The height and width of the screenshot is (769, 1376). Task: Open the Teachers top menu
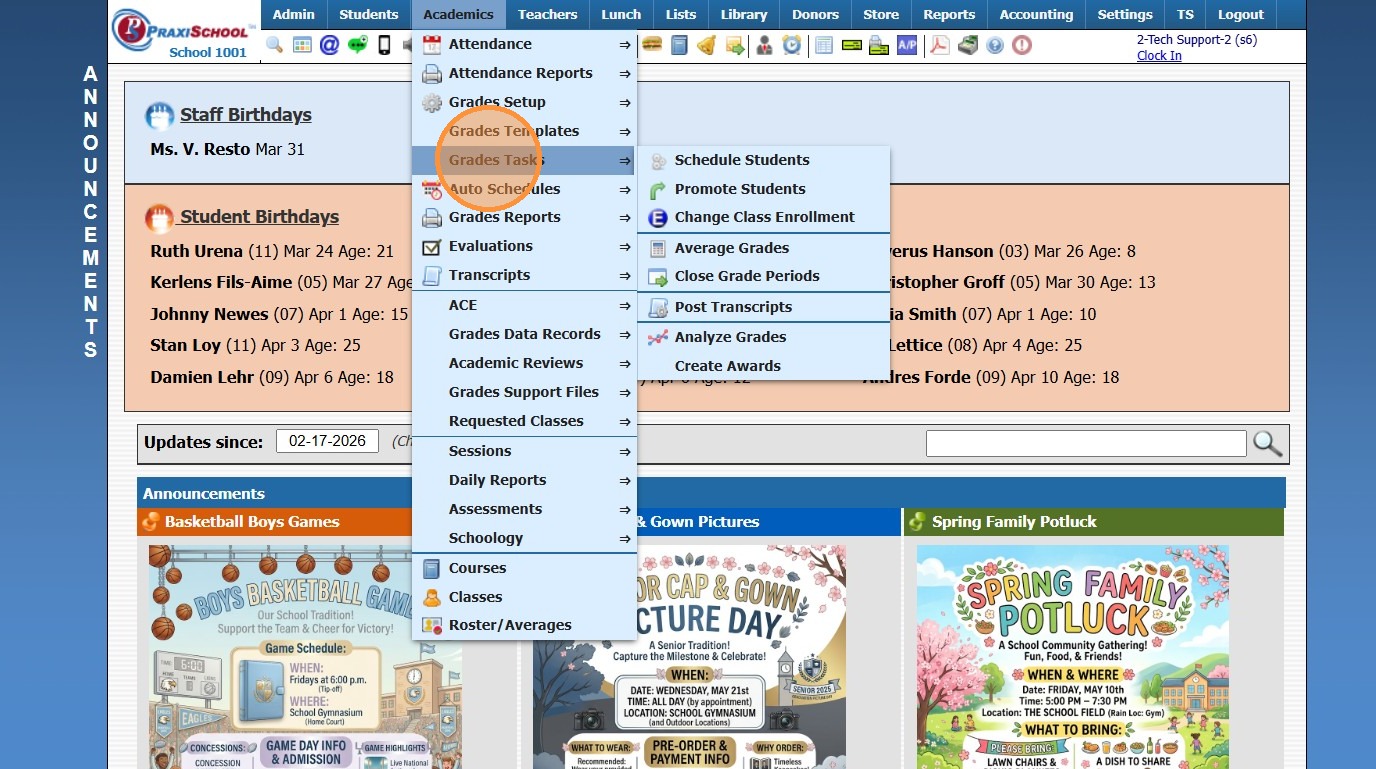(x=547, y=14)
